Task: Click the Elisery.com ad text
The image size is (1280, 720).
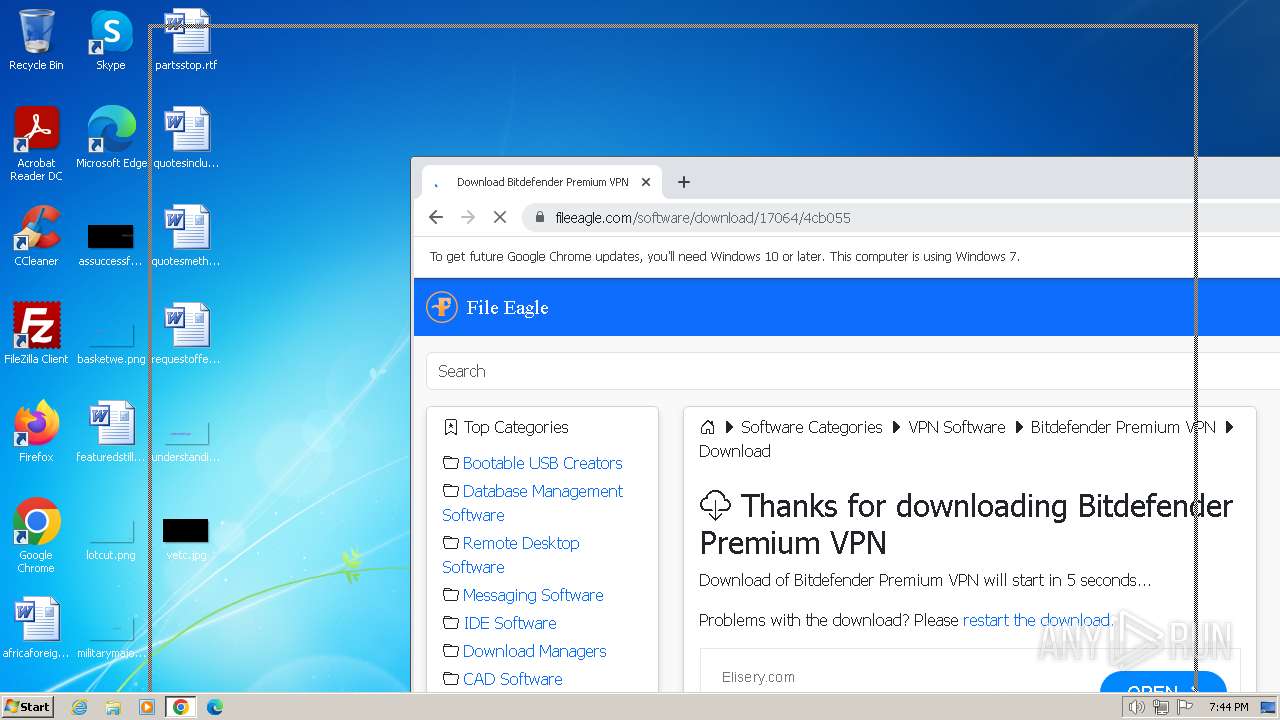Action: pos(758,677)
